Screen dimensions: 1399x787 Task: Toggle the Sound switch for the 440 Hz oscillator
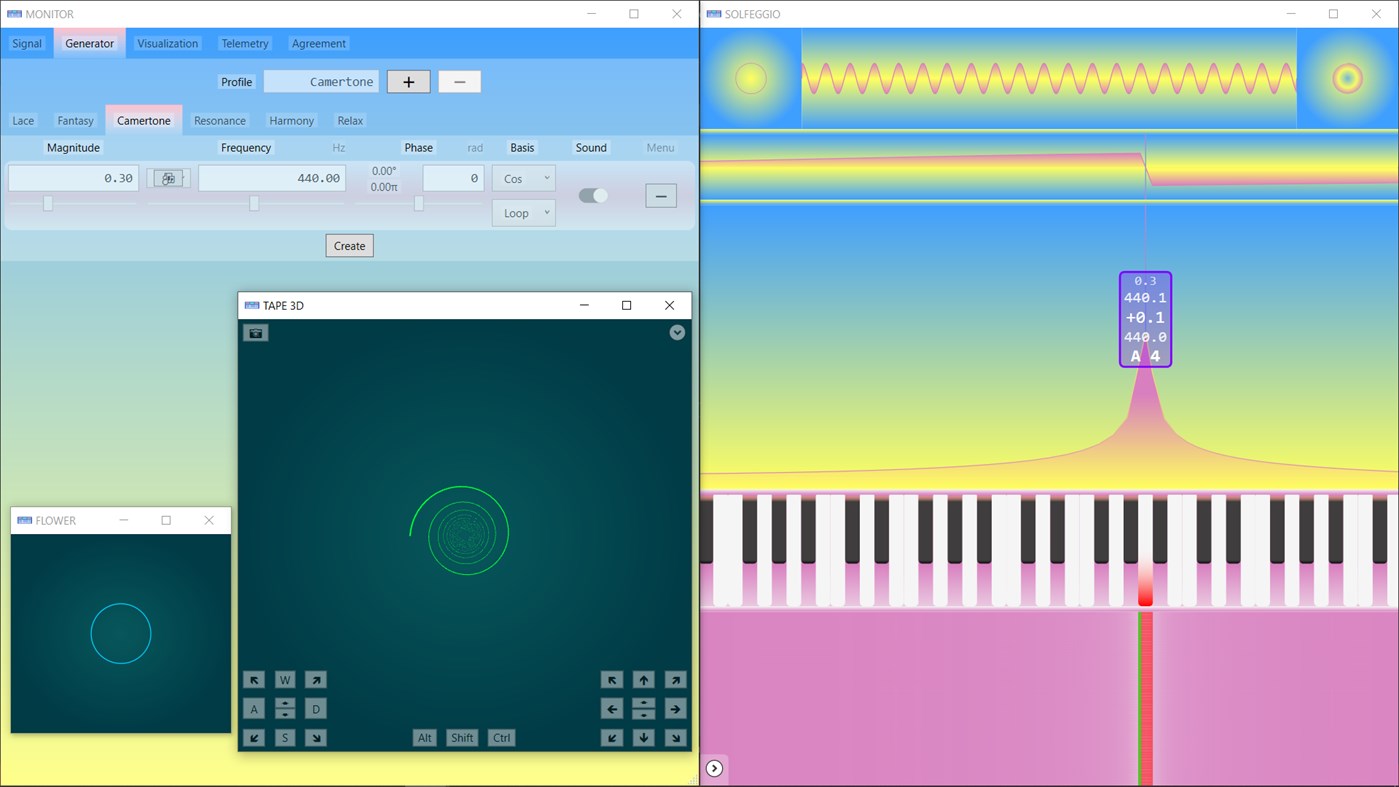click(x=592, y=196)
